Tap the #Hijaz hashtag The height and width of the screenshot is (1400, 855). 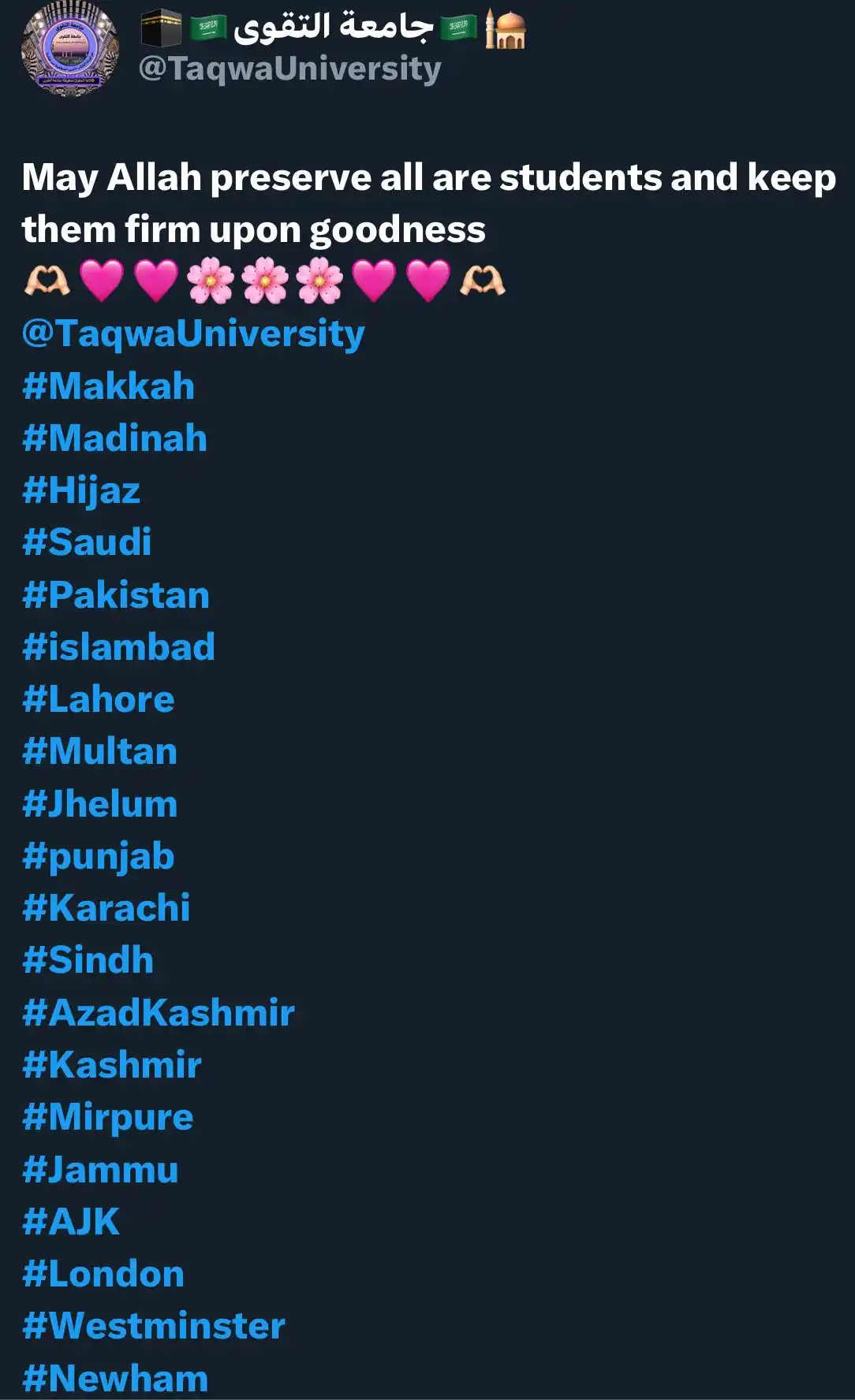pyautogui.click(x=81, y=491)
